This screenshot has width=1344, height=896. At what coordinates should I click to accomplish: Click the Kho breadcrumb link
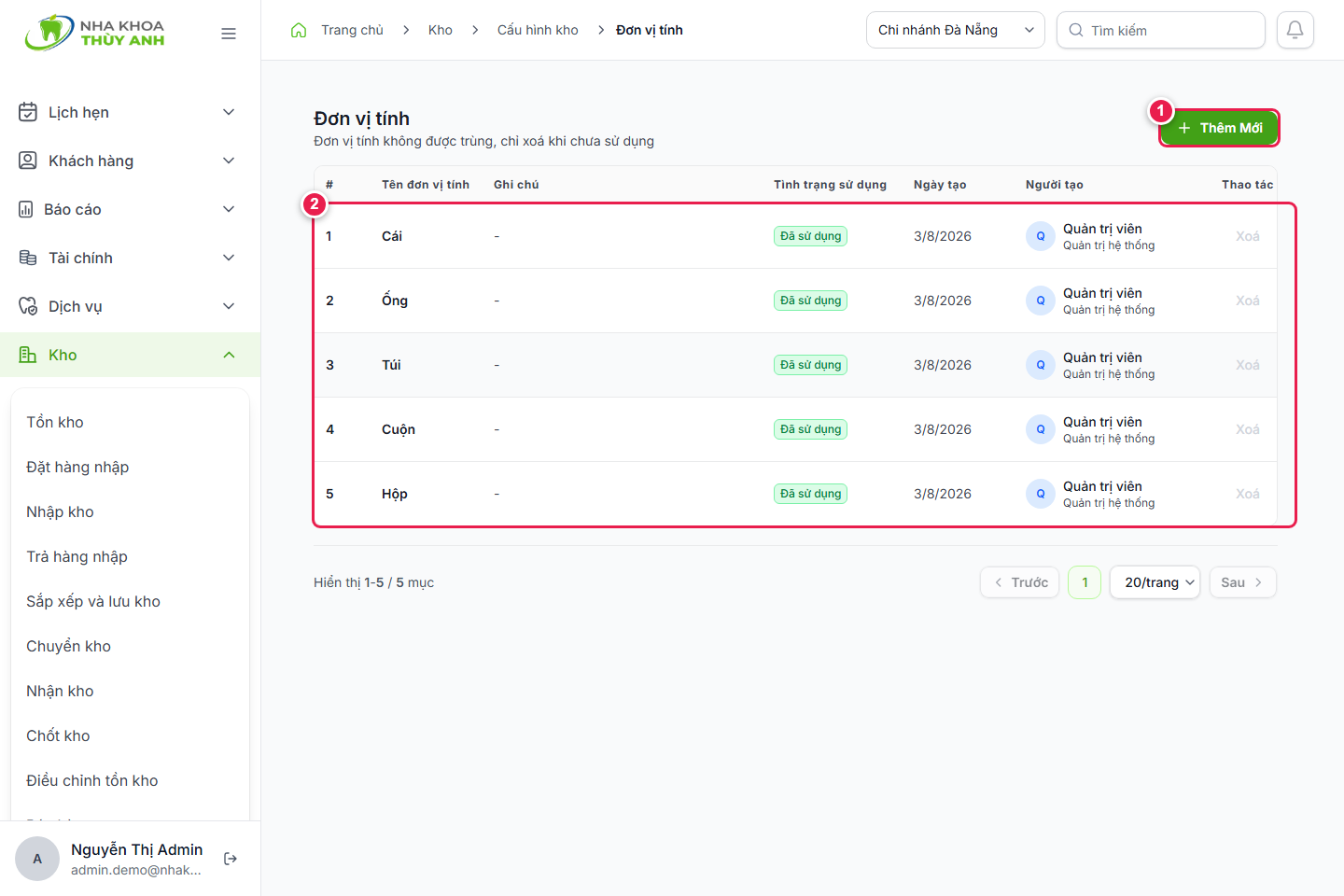coord(441,30)
